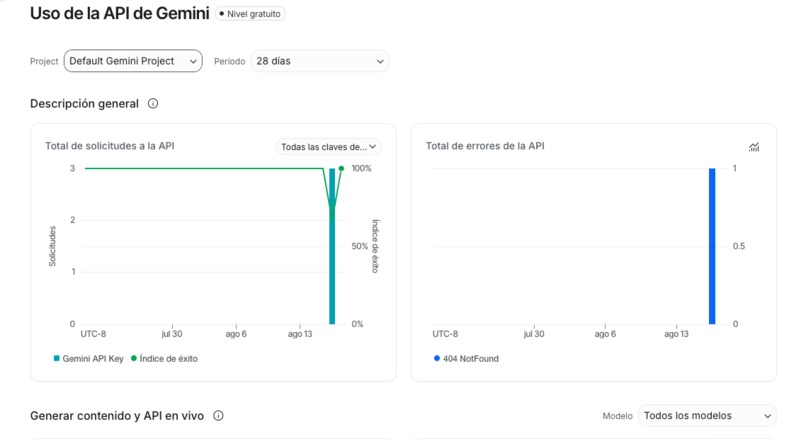This screenshot has width=806, height=441.
Task: Click the blue error bar in the errors chart
Action: (712, 246)
